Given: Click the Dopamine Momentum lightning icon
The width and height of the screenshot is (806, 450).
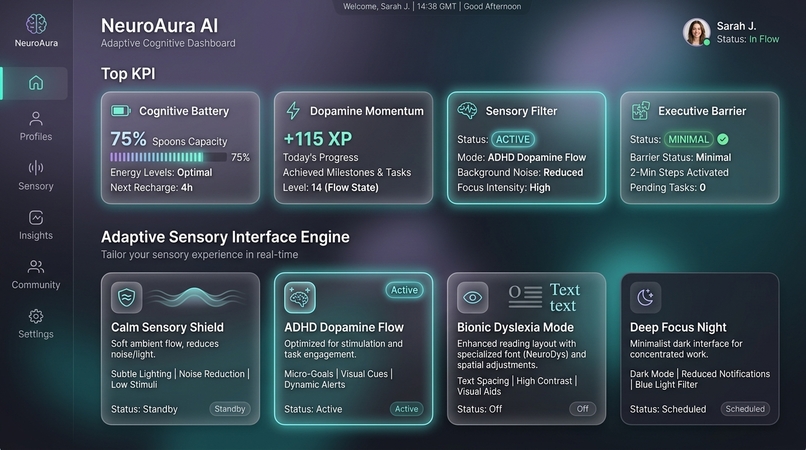Looking at the screenshot, I should tap(293, 111).
